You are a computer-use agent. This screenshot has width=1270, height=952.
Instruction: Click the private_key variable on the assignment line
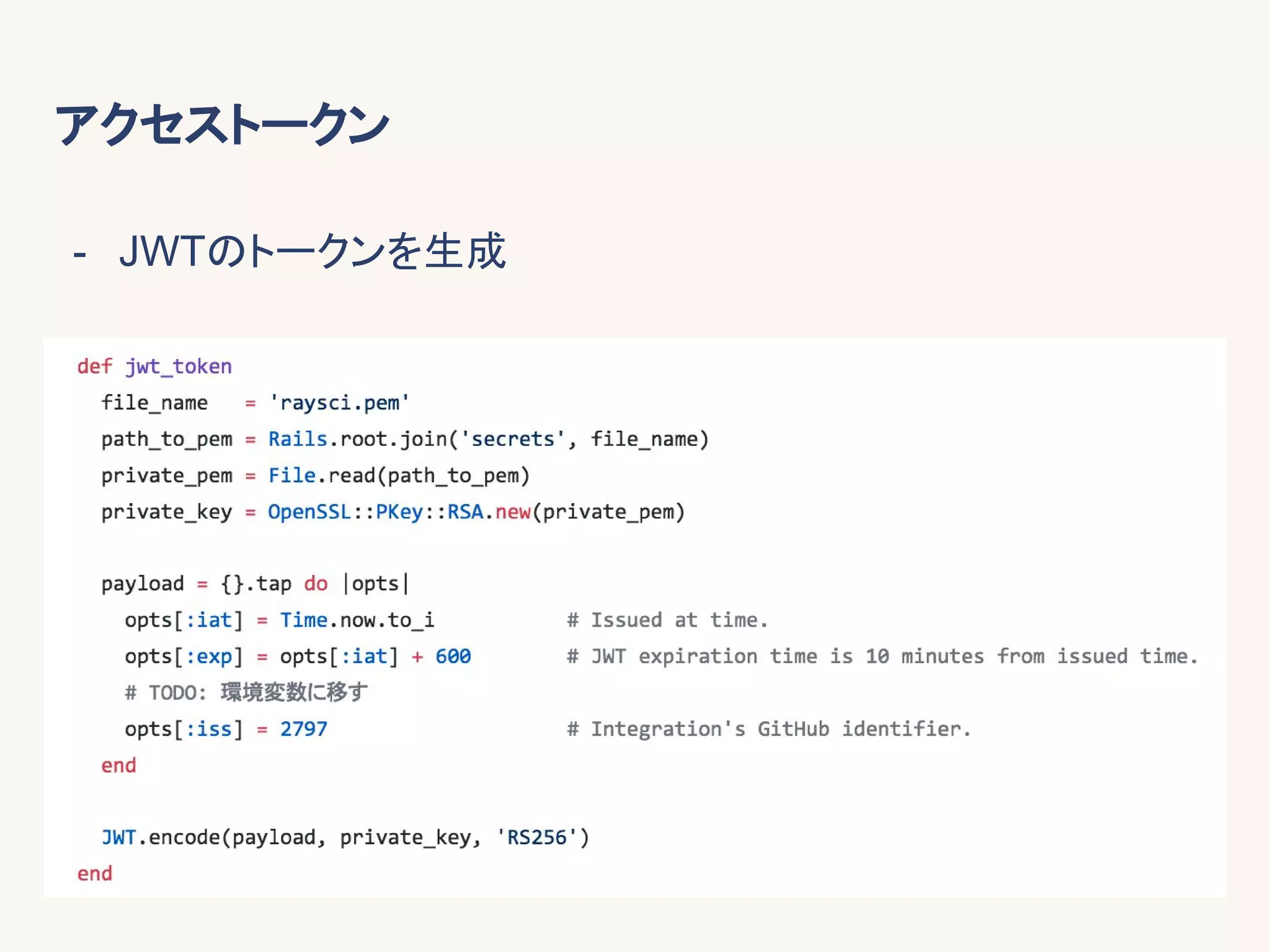click(x=167, y=513)
